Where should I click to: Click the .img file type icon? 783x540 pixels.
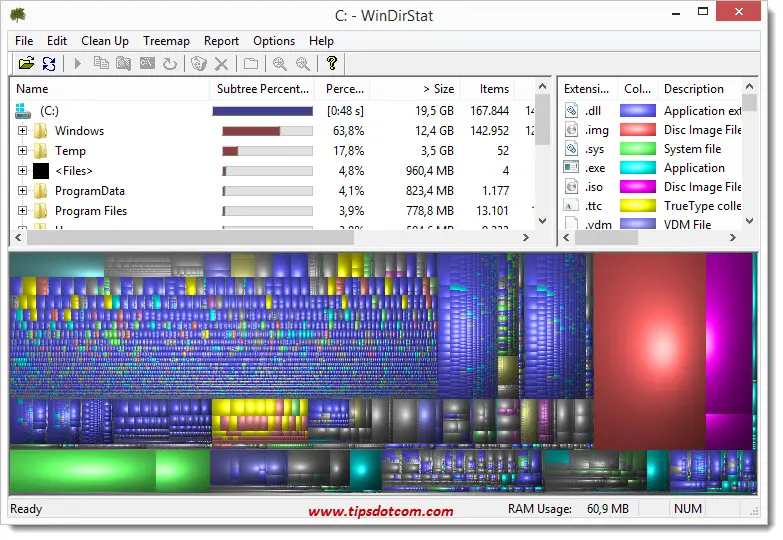coord(571,130)
